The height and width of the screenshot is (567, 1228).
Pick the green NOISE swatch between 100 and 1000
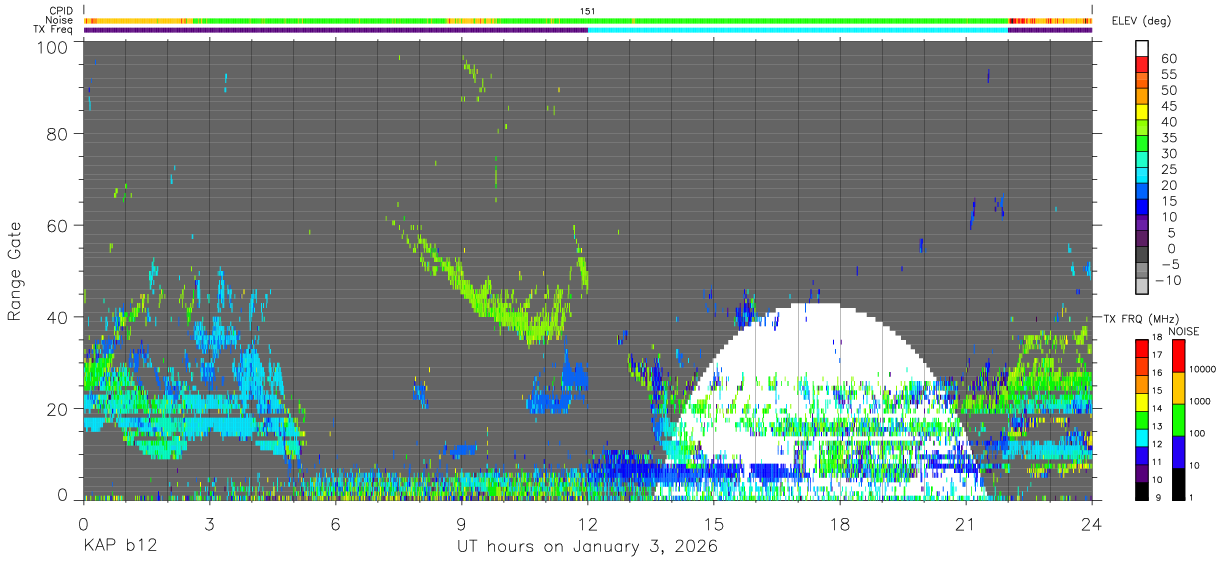[1178, 419]
